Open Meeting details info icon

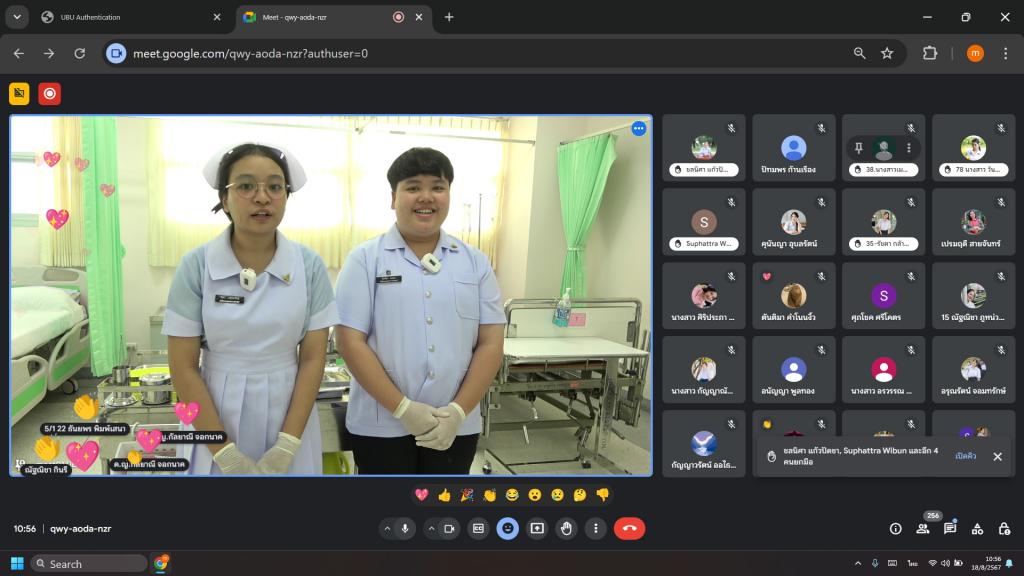pyautogui.click(x=895, y=528)
